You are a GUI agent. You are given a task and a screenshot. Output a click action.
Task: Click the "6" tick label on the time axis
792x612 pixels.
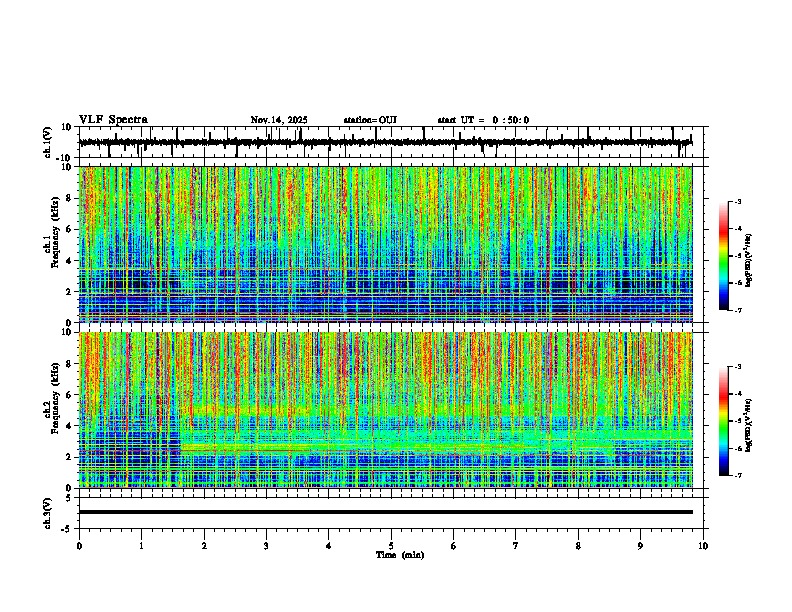click(453, 546)
